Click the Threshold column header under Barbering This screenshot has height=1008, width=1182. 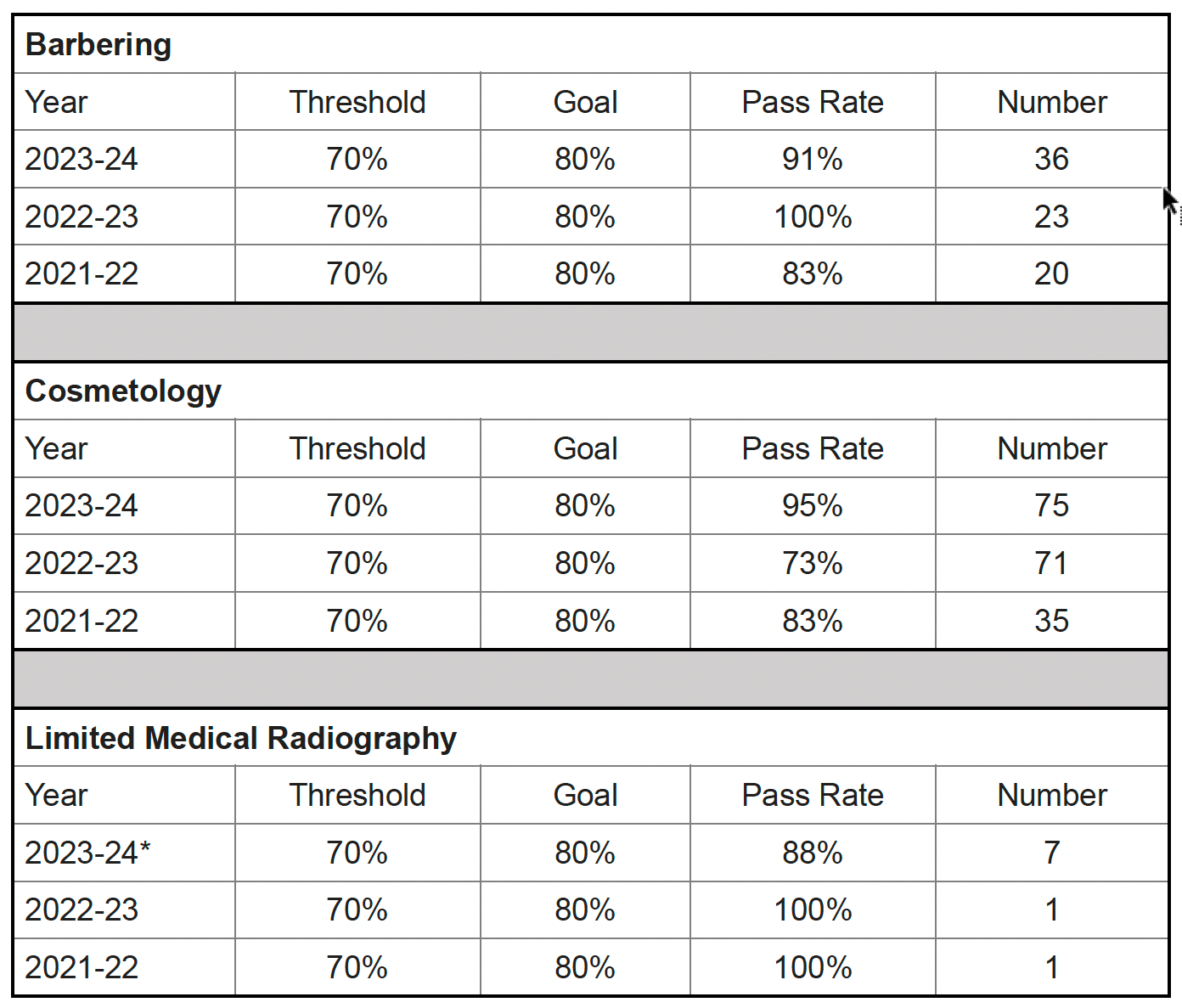357,103
